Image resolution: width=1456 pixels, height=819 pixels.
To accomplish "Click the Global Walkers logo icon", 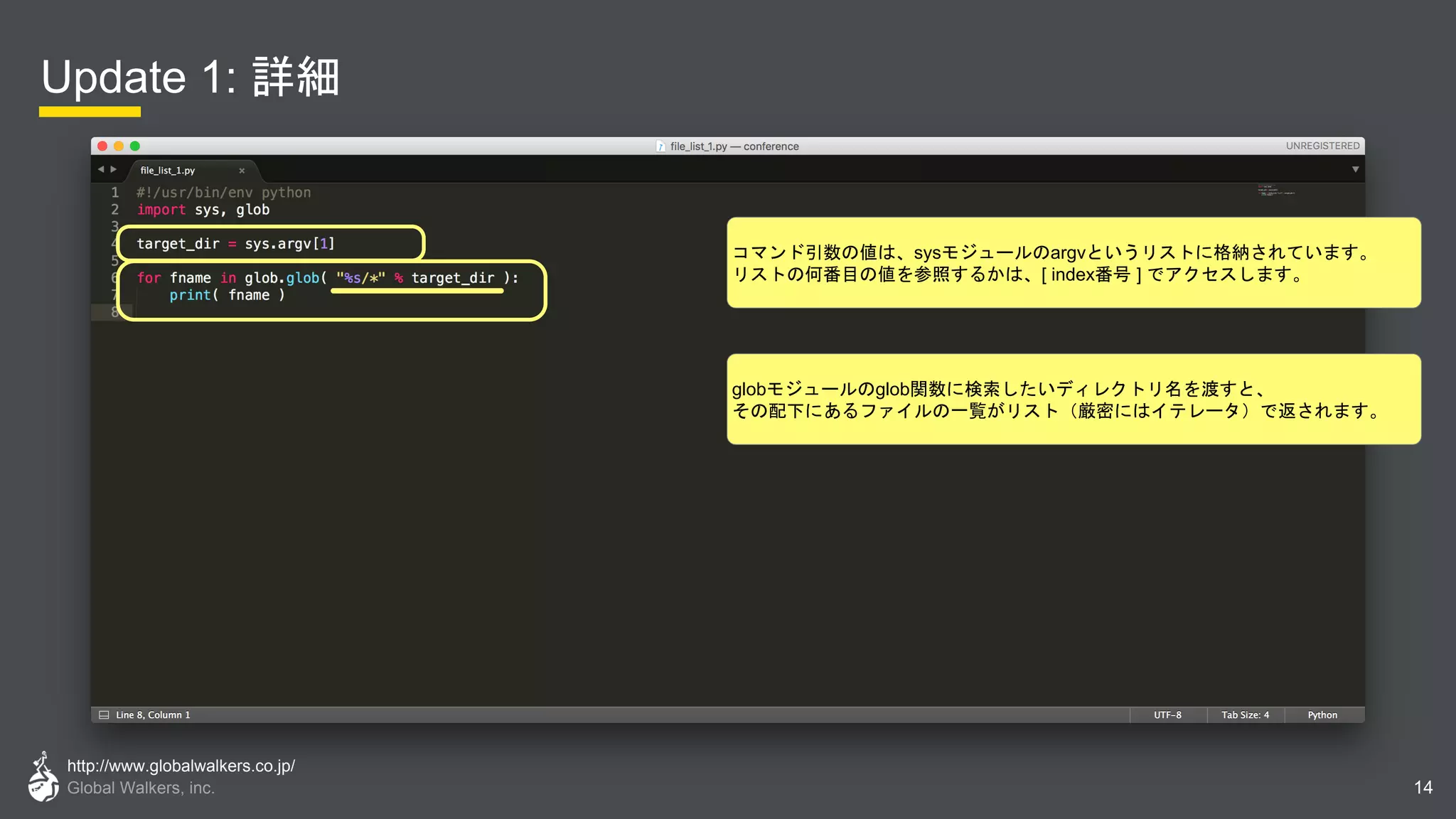I will coord(43,776).
